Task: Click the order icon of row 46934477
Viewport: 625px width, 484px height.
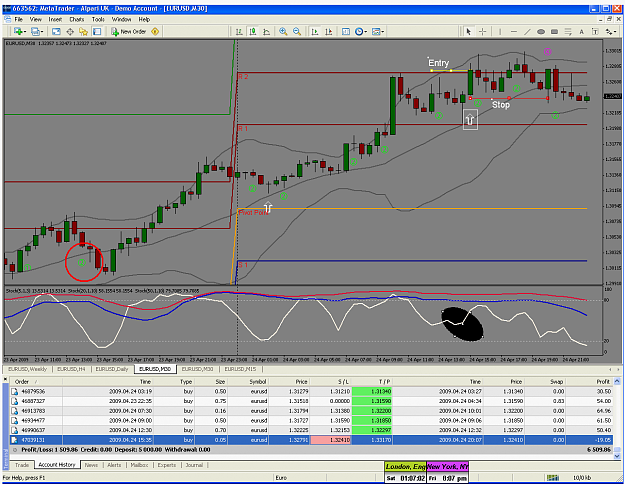Action: tap(15, 421)
